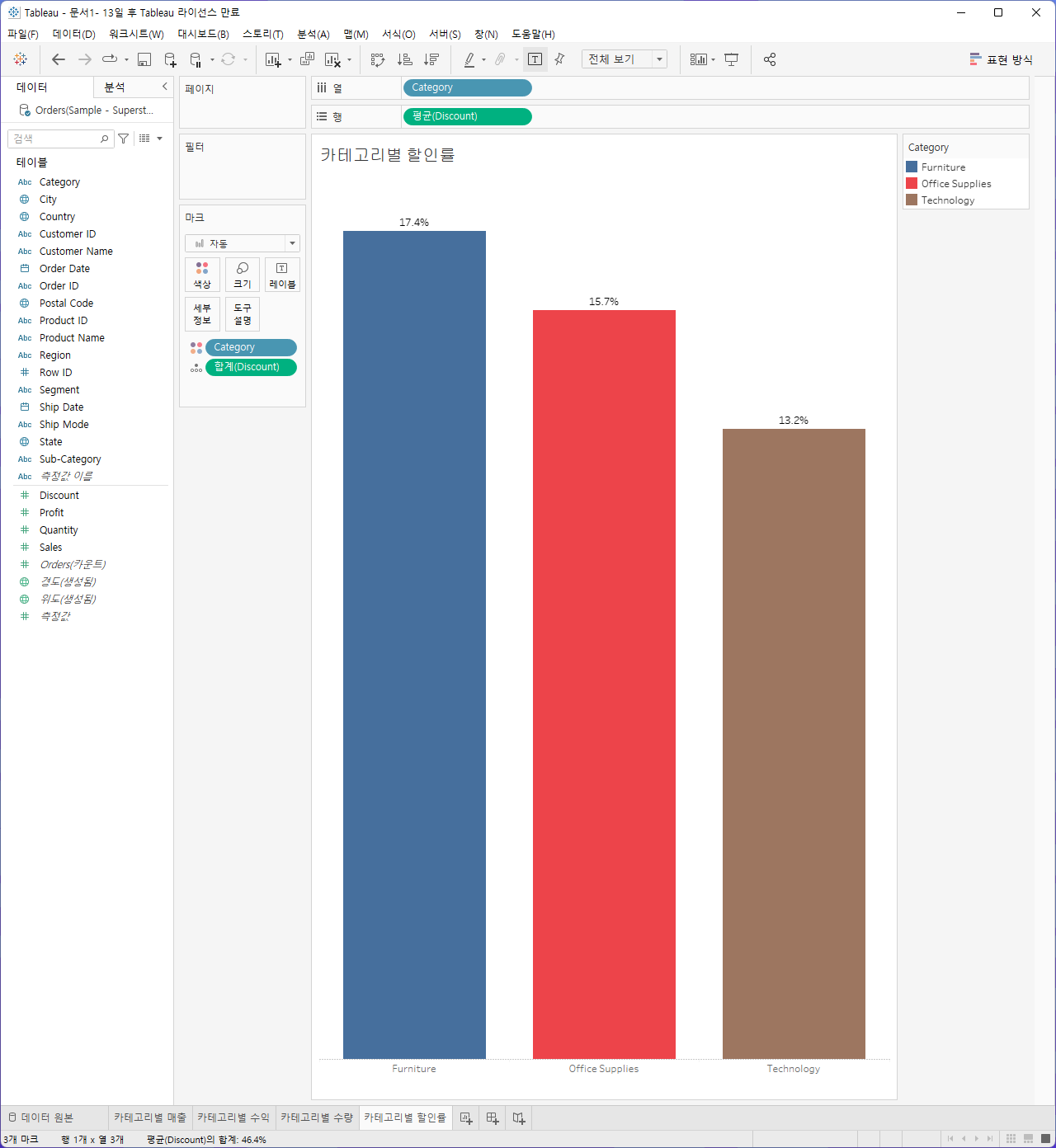Image resolution: width=1056 pixels, height=1148 pixels.
Task: Click the Tableau start page icon
Action: coord(21,59)
